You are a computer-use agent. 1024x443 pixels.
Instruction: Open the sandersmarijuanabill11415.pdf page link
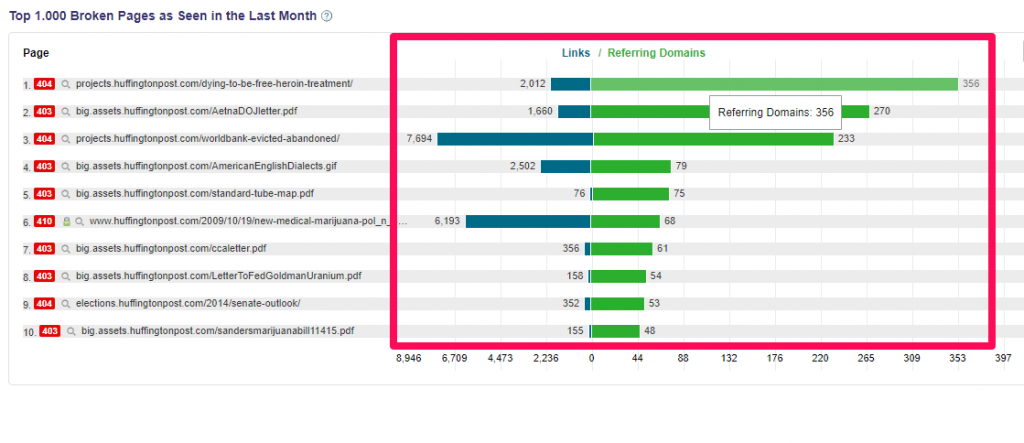pyautogui.click(x=217, y=331)
